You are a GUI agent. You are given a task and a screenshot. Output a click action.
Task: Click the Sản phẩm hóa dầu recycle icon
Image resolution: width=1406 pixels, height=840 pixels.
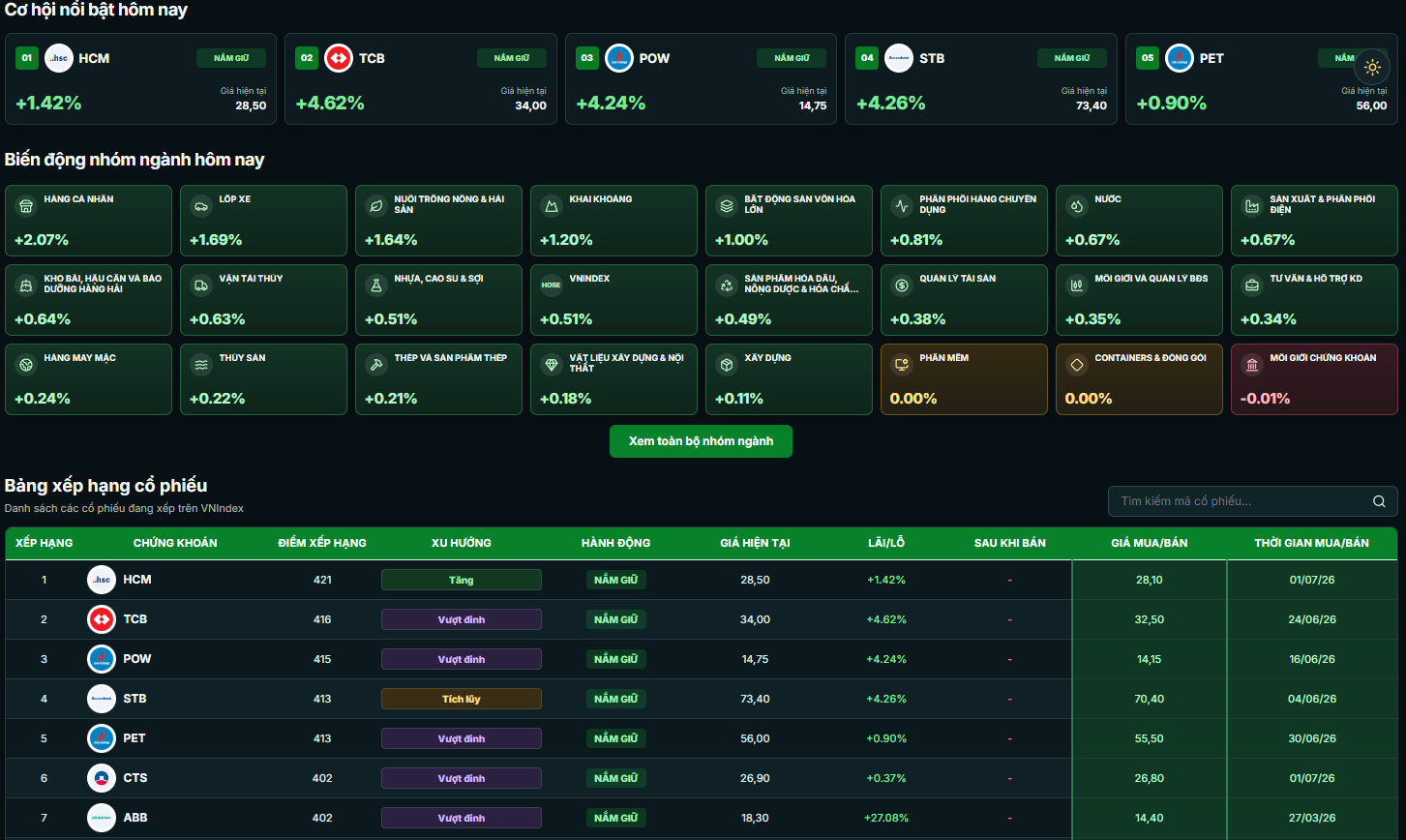tap(727, 285)
